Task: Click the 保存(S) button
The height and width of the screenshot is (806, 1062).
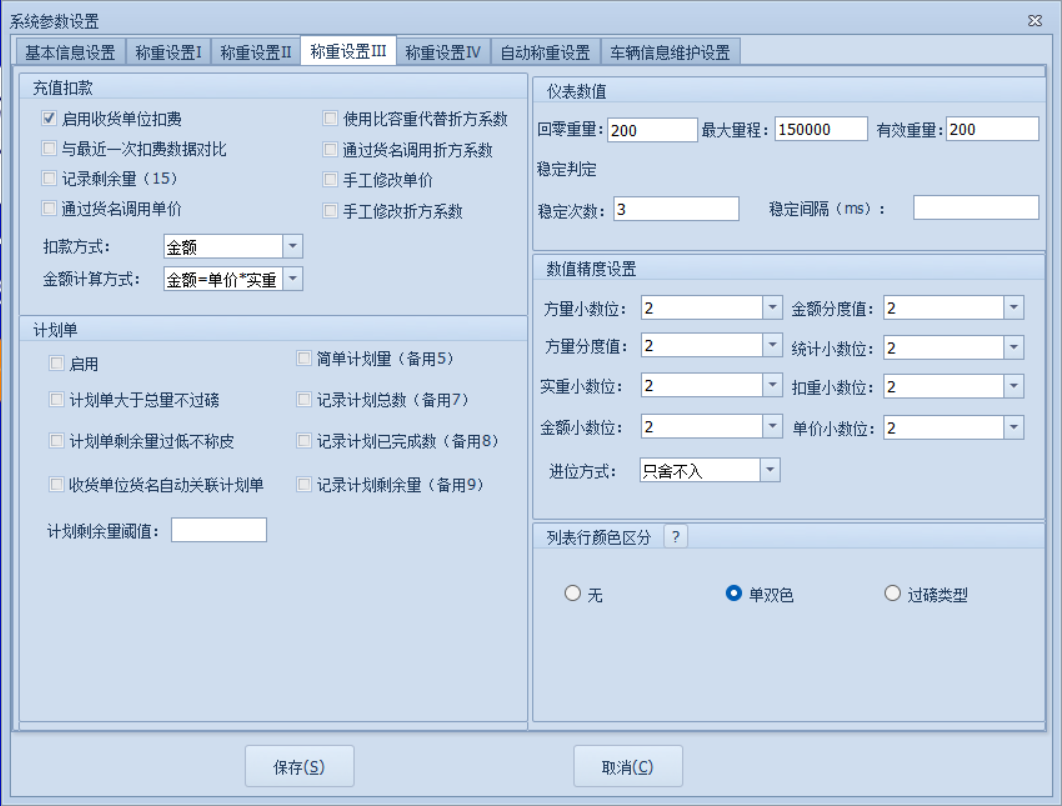Action: 299,765
